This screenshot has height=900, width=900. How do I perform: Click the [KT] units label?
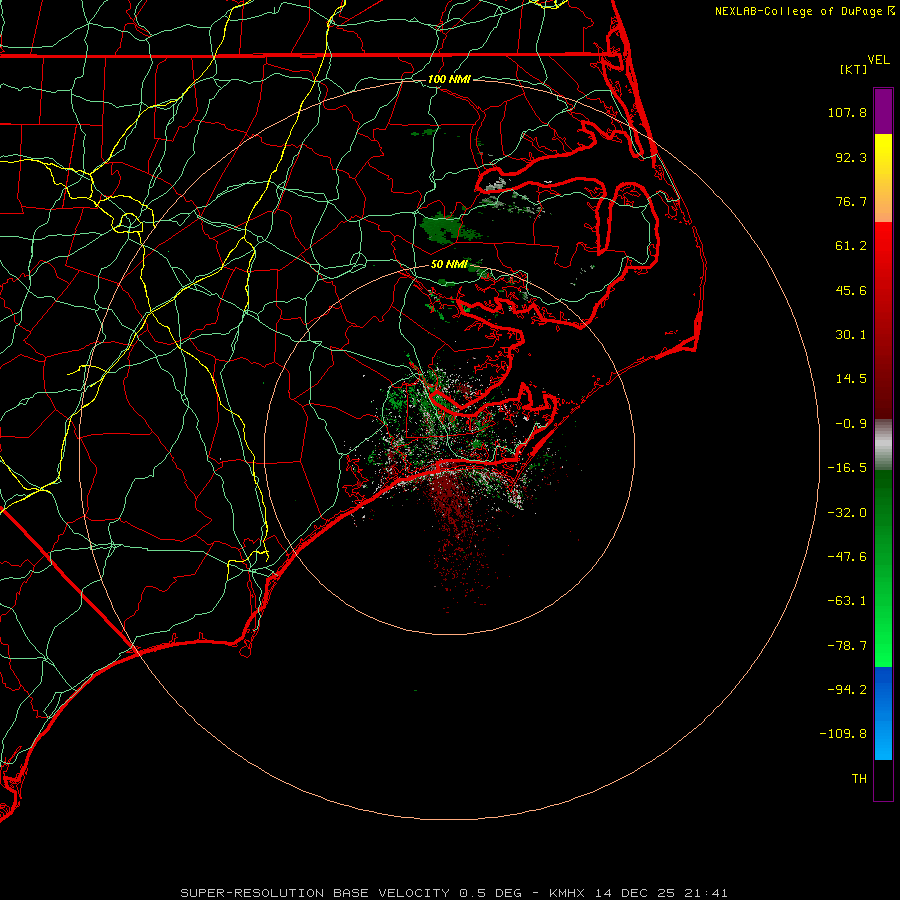click(x=854, y=69)
